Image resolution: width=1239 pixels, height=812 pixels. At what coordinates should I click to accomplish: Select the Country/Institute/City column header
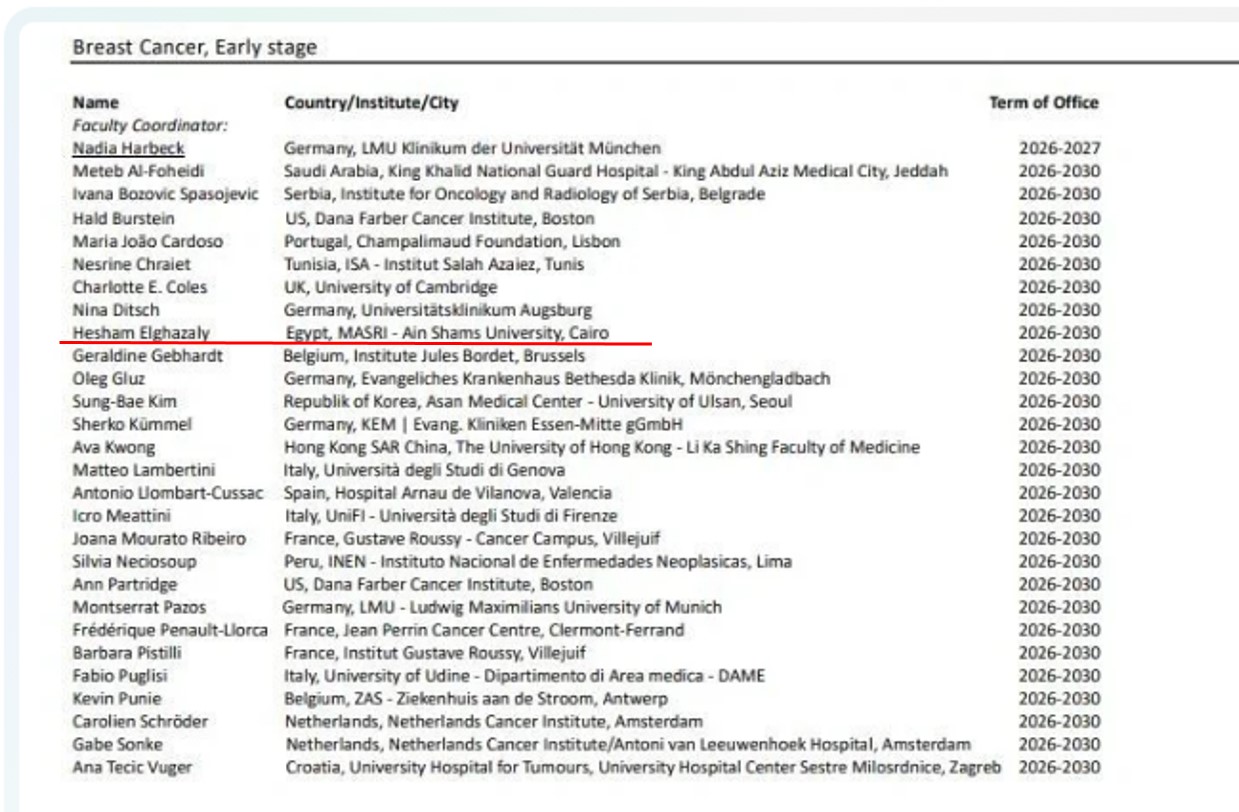pyautogui.click(x=371, y=102)
